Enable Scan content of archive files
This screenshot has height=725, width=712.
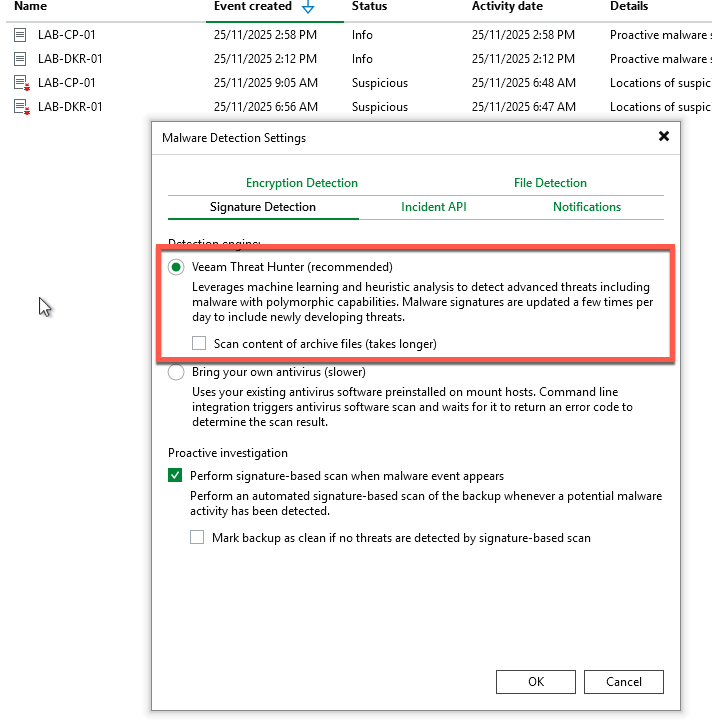coord(200,343)
